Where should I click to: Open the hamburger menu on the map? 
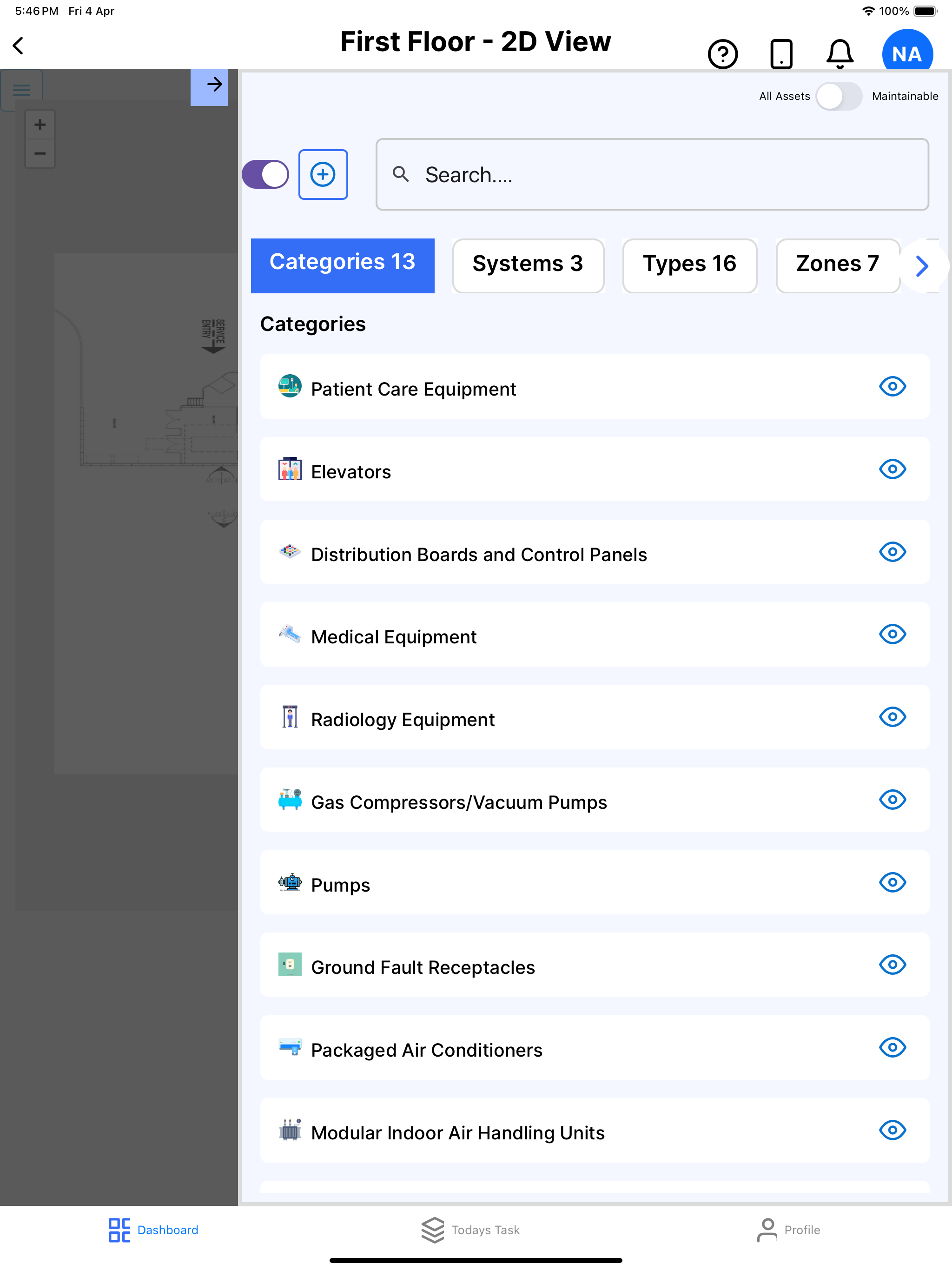[x=22, y=90]
